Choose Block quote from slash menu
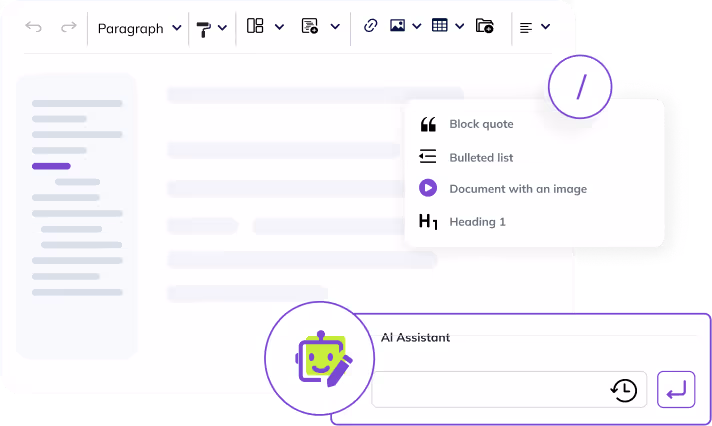The width and height of the screenshot is (712, 426). pos(481,124)
